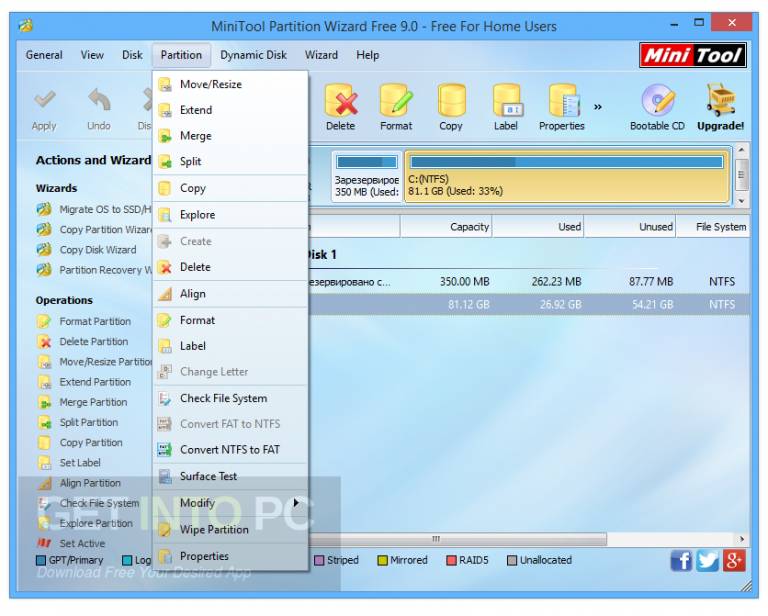Click the Undo arrow icon
The image size is (768, 616).
pyautogui.click(x=99, y=99)
